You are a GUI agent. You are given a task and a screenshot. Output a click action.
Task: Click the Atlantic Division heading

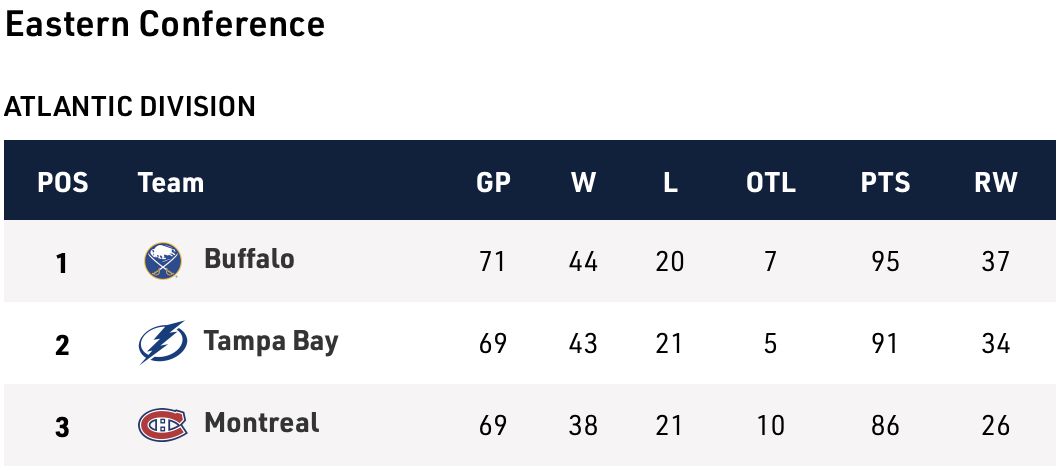(130, 106)
